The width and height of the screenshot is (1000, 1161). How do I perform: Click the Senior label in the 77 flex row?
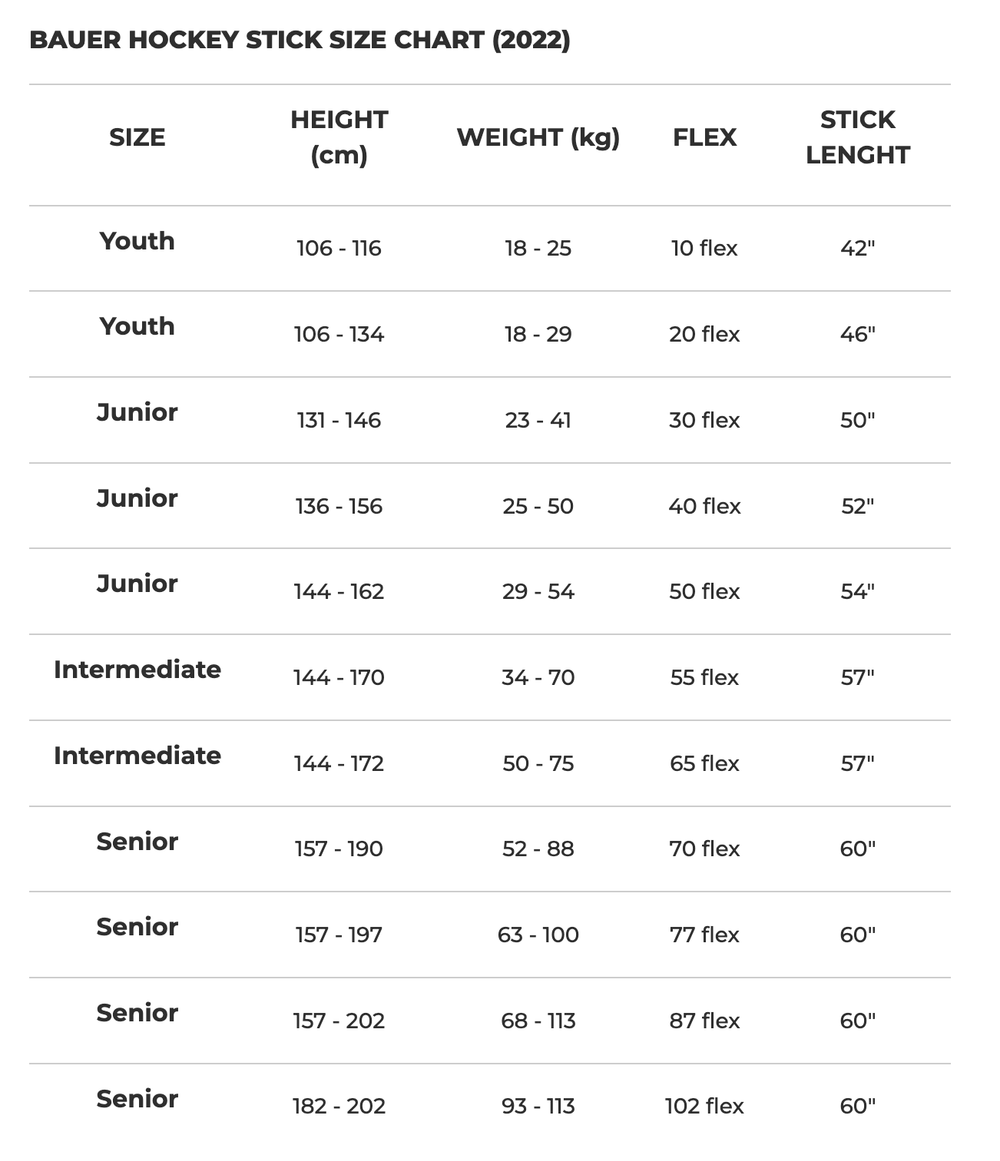pos(137,927)
